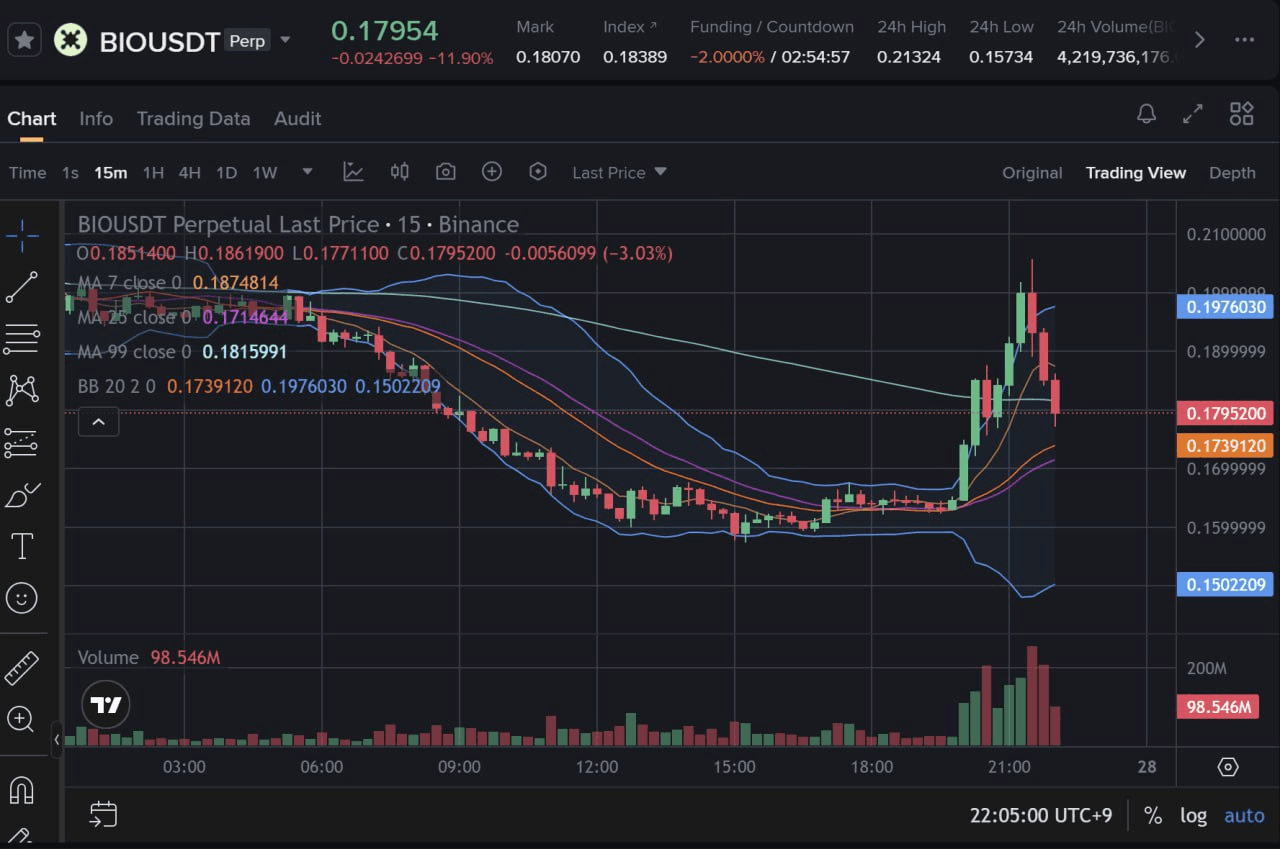
Task: Open price scale settings gear icon
Action: coord(1228,767)
